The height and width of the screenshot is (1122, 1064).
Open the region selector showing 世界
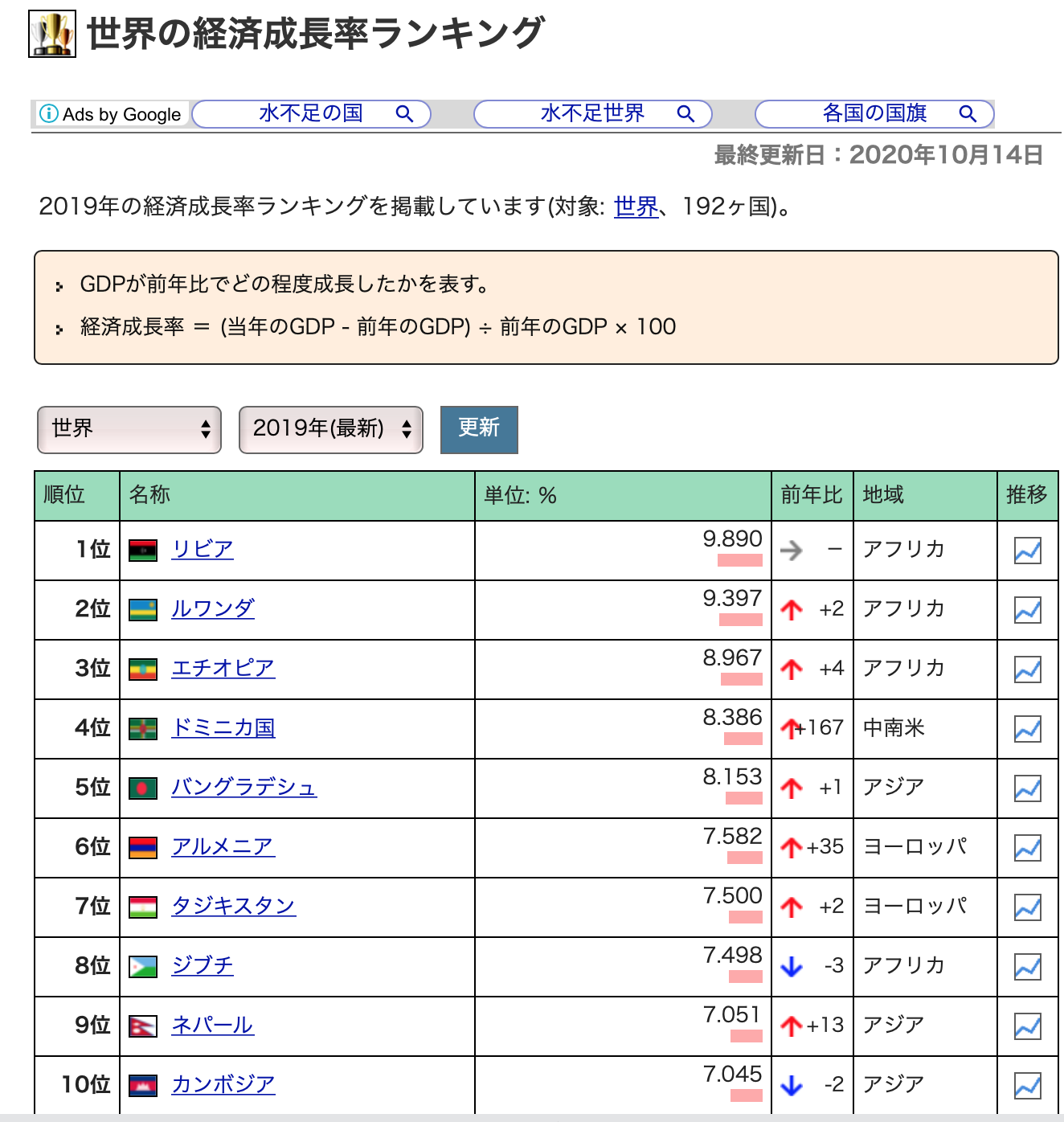[129, 430]
